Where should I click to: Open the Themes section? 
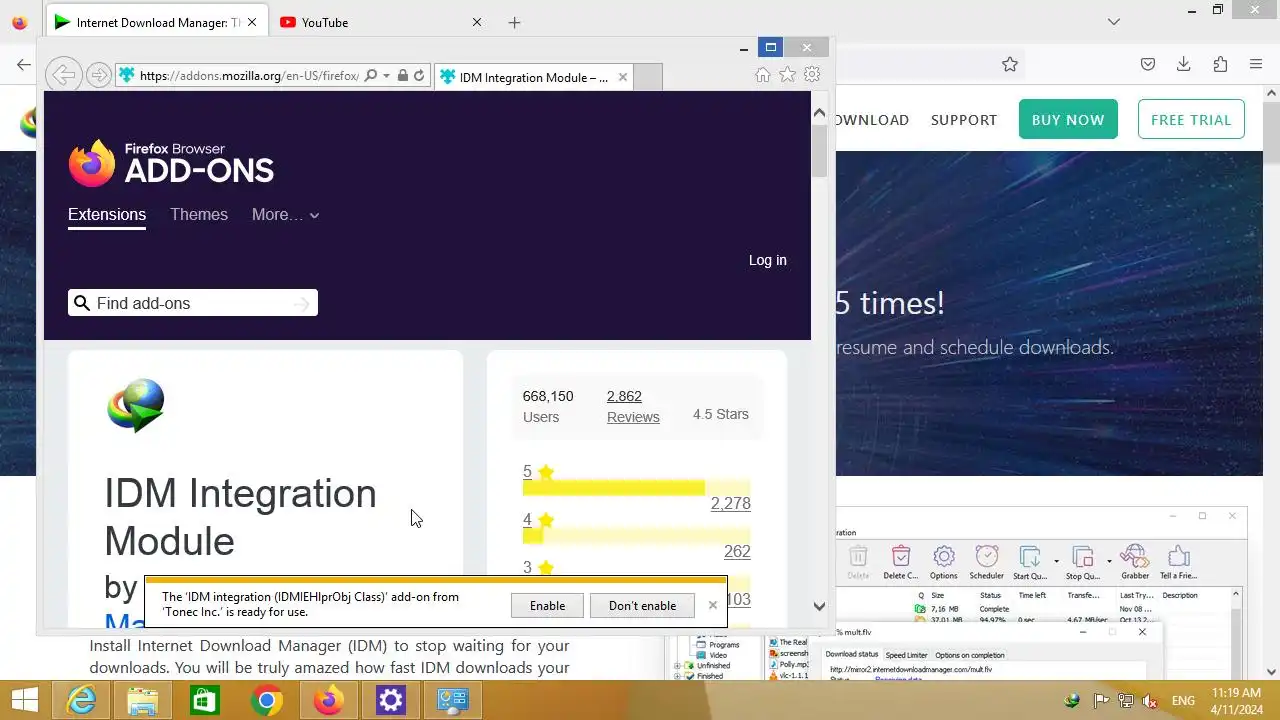pos(199,215)
